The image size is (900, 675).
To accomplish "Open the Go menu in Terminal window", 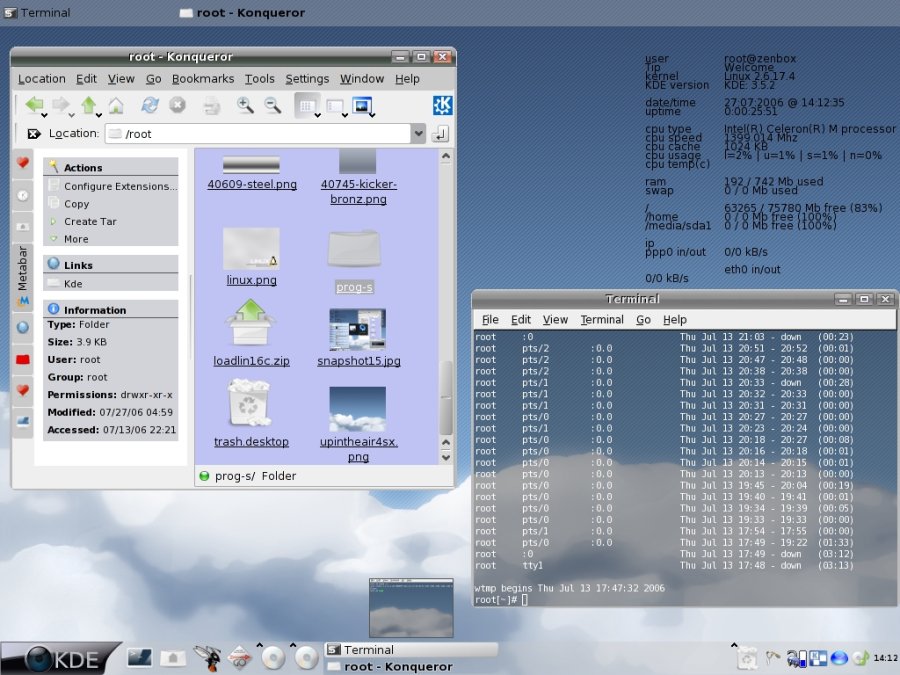I will pos(643,320).
